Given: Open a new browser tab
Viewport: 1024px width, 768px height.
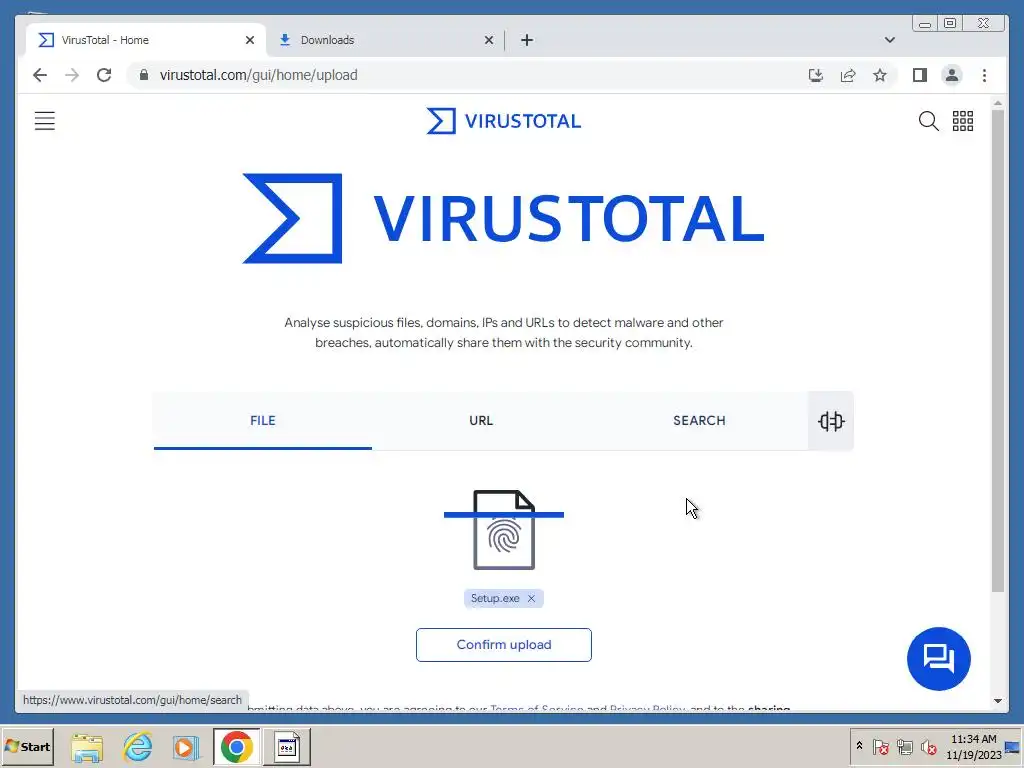Looking at the screenshot, I should pyautogui.click(x=527, y=40).
